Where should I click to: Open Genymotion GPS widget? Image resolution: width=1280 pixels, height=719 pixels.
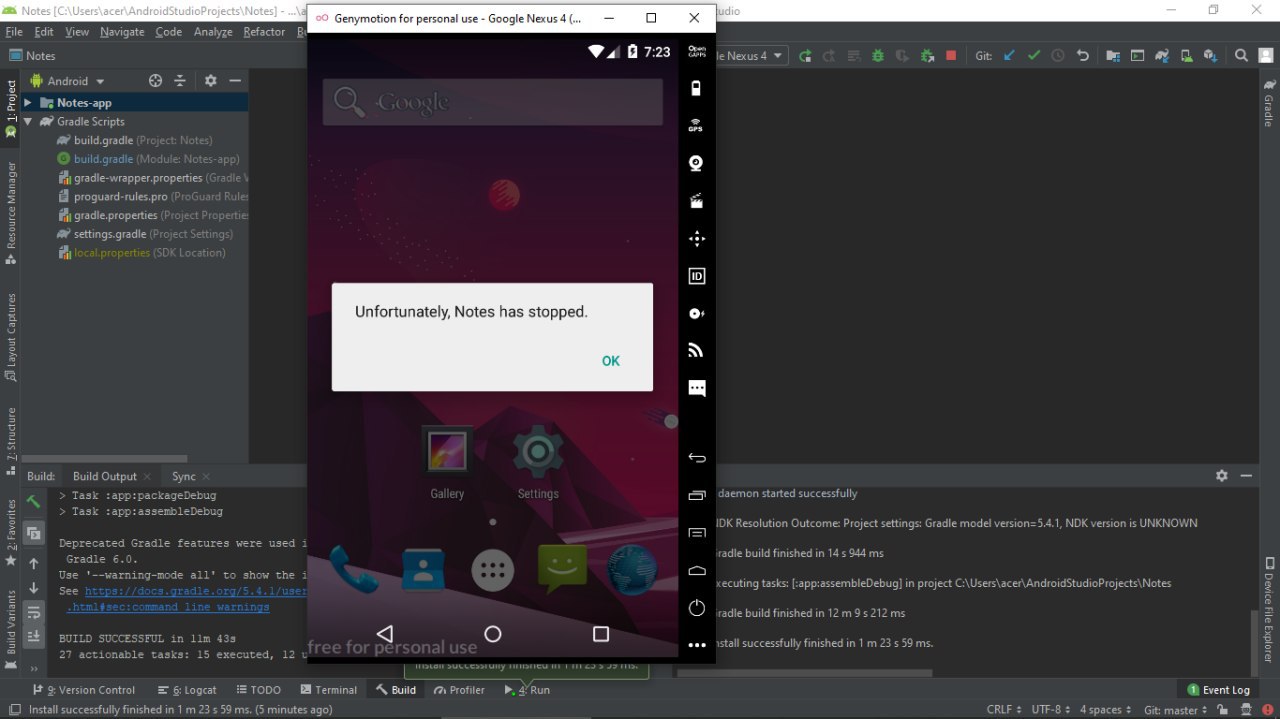pos(697,126)
